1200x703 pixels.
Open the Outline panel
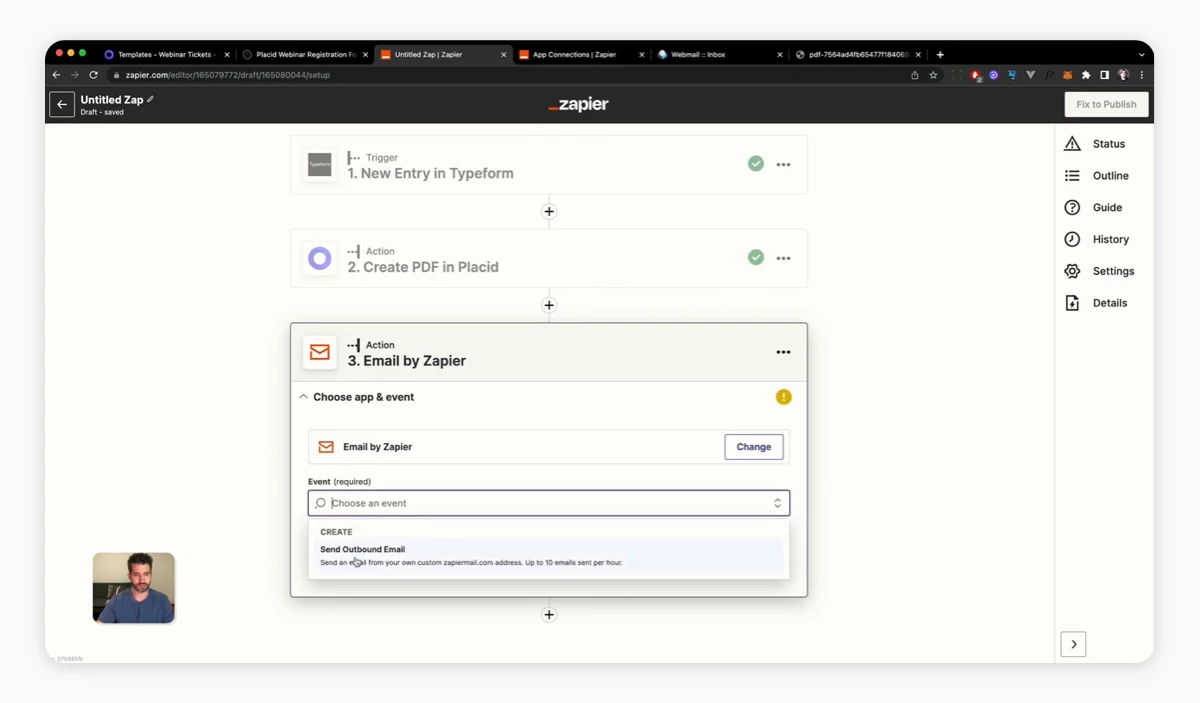click(1097, 176)
